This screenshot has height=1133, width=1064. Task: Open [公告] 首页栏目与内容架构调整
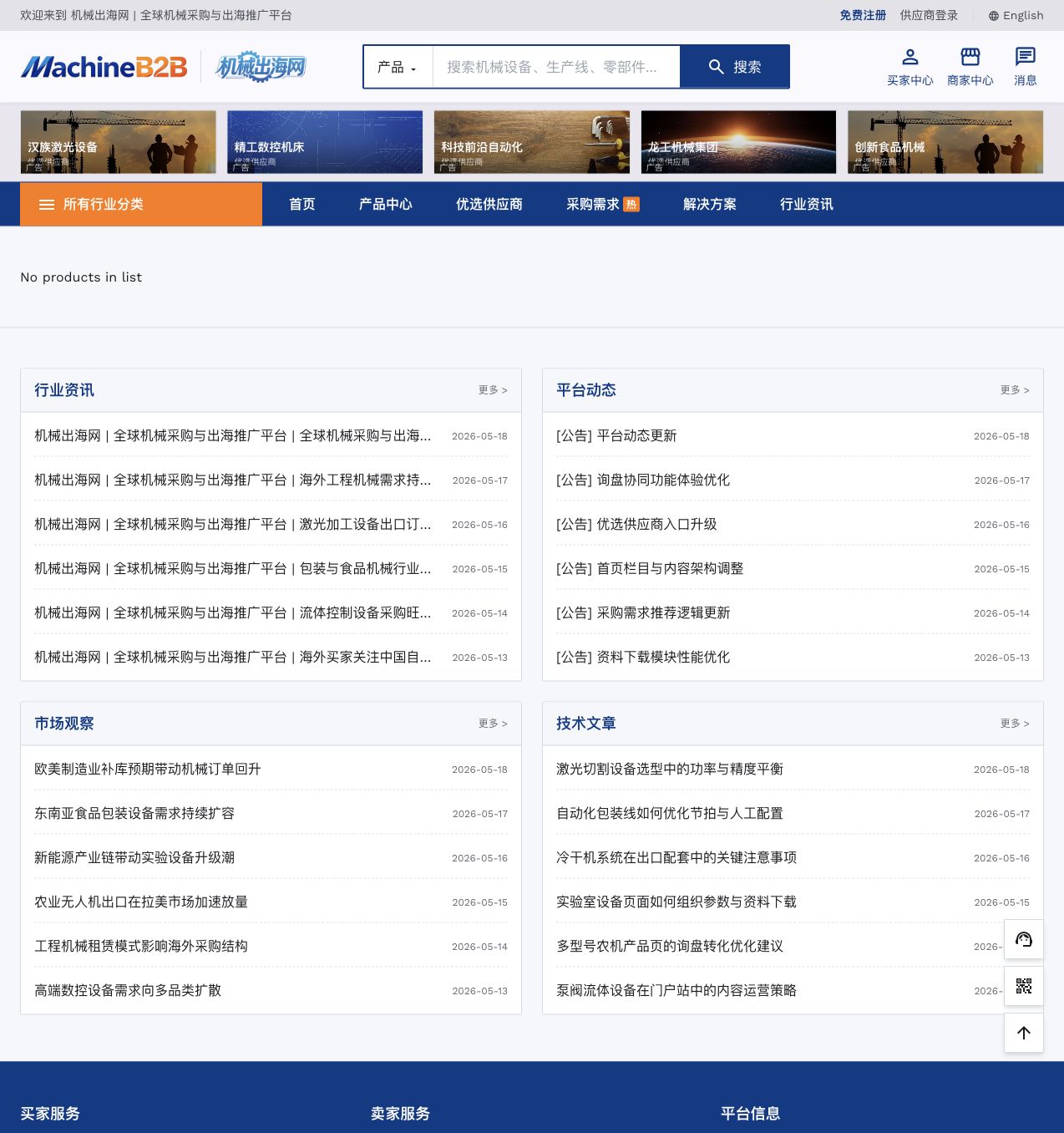[650, 569]
